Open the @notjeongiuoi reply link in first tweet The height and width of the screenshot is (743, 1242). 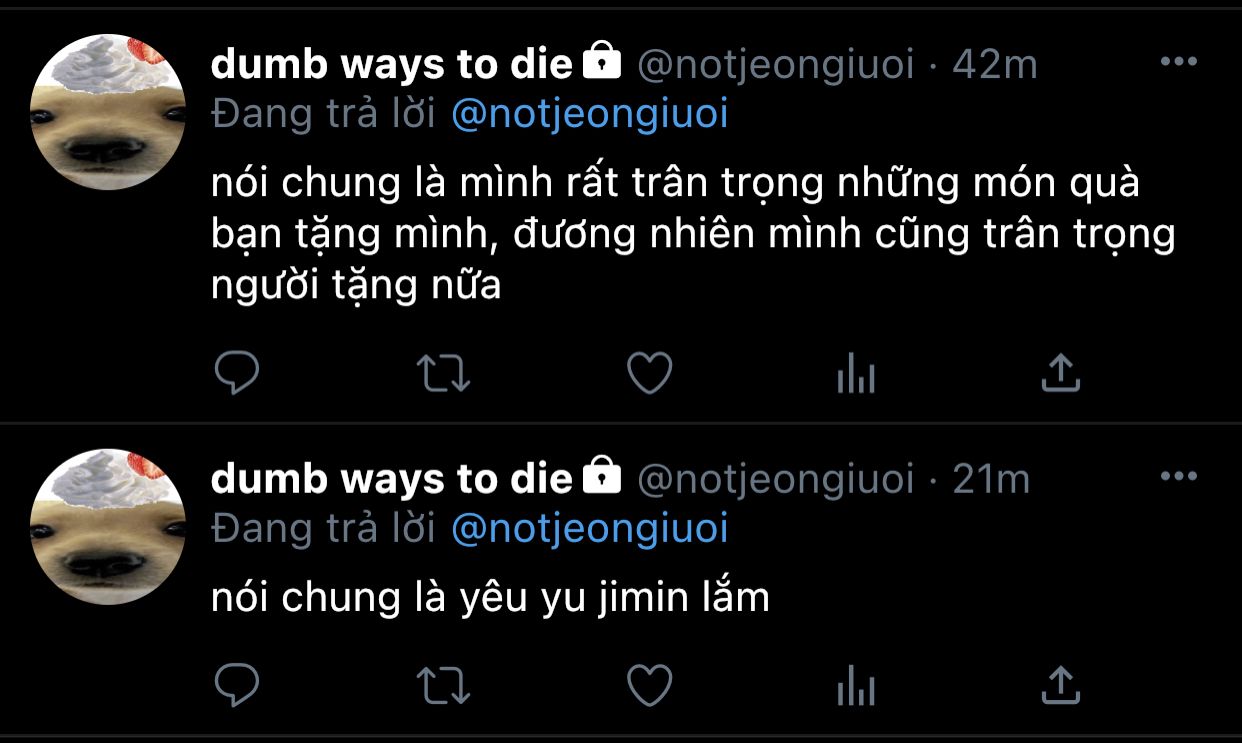pos(590,115)
